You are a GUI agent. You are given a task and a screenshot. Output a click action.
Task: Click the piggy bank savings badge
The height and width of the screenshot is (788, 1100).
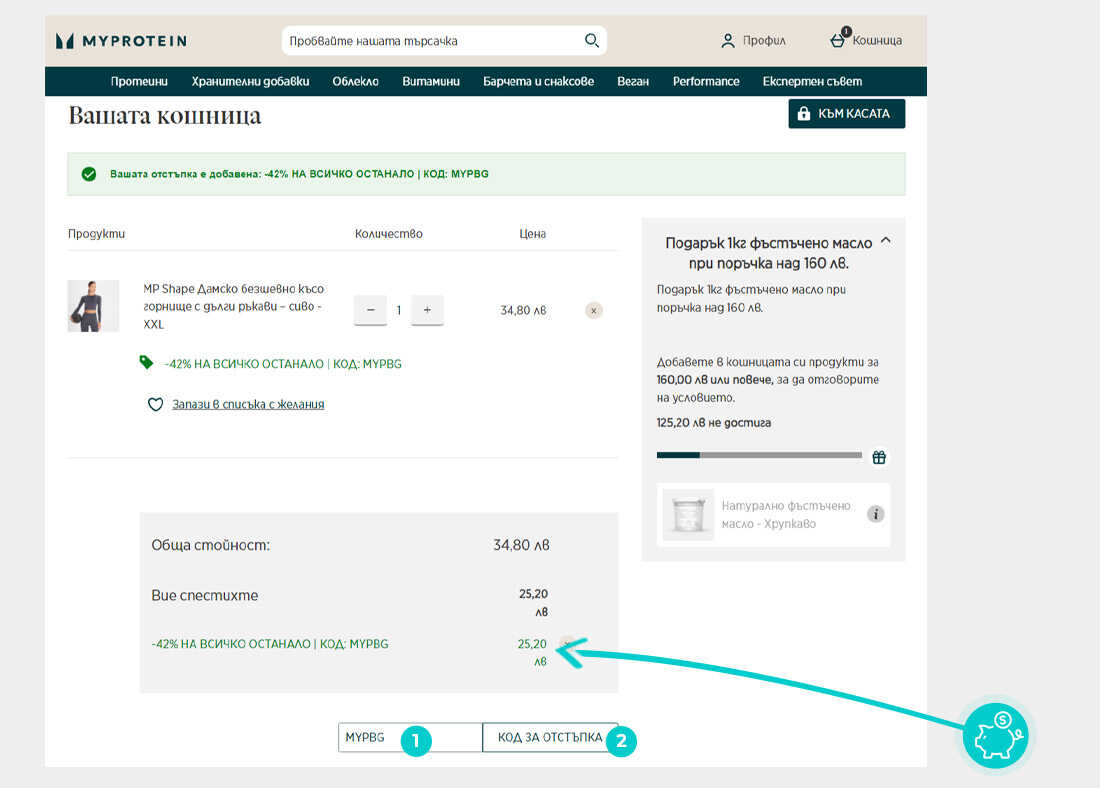tap(995, 735)
